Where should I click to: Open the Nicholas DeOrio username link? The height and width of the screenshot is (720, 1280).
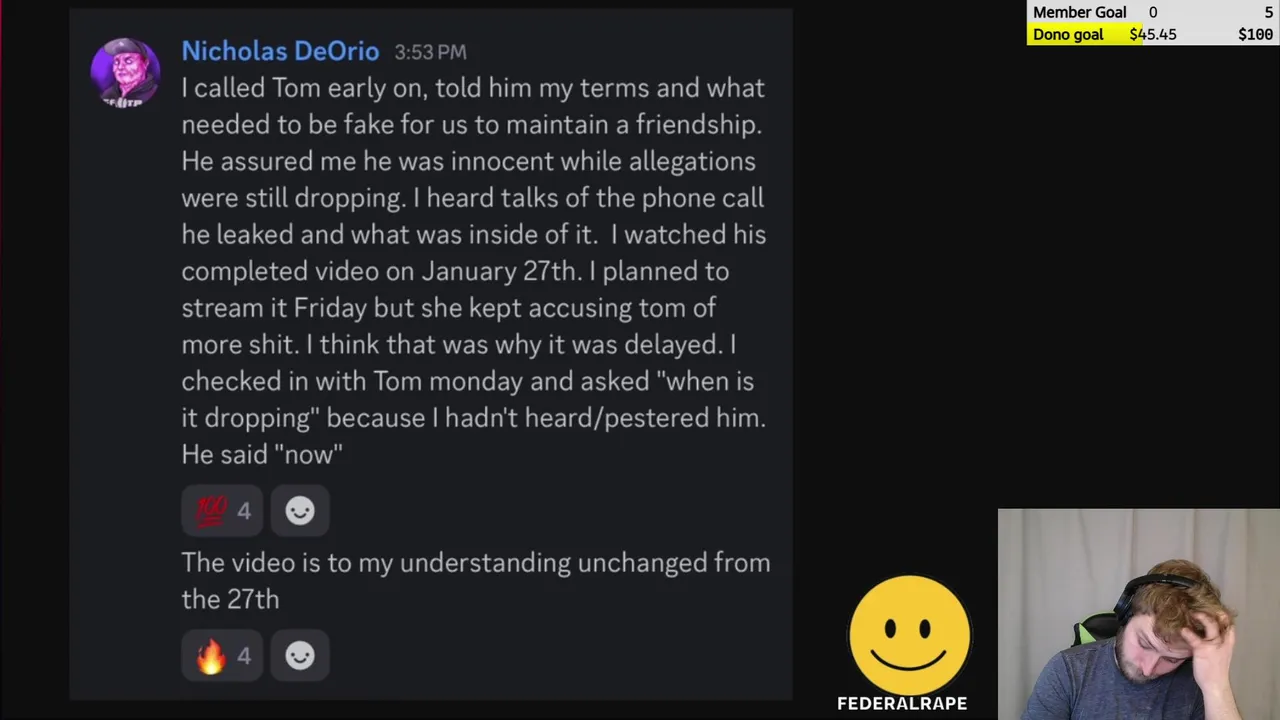pos(280,51)
